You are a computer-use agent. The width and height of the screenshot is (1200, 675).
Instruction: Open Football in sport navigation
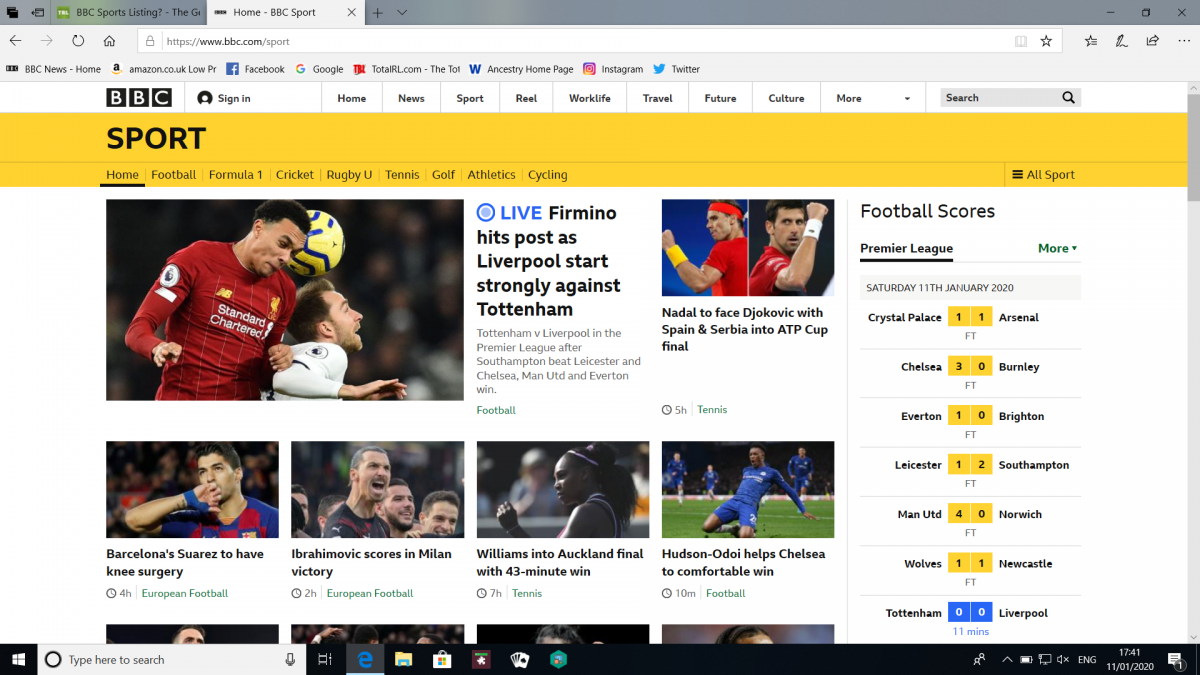(x=174, y=174)
